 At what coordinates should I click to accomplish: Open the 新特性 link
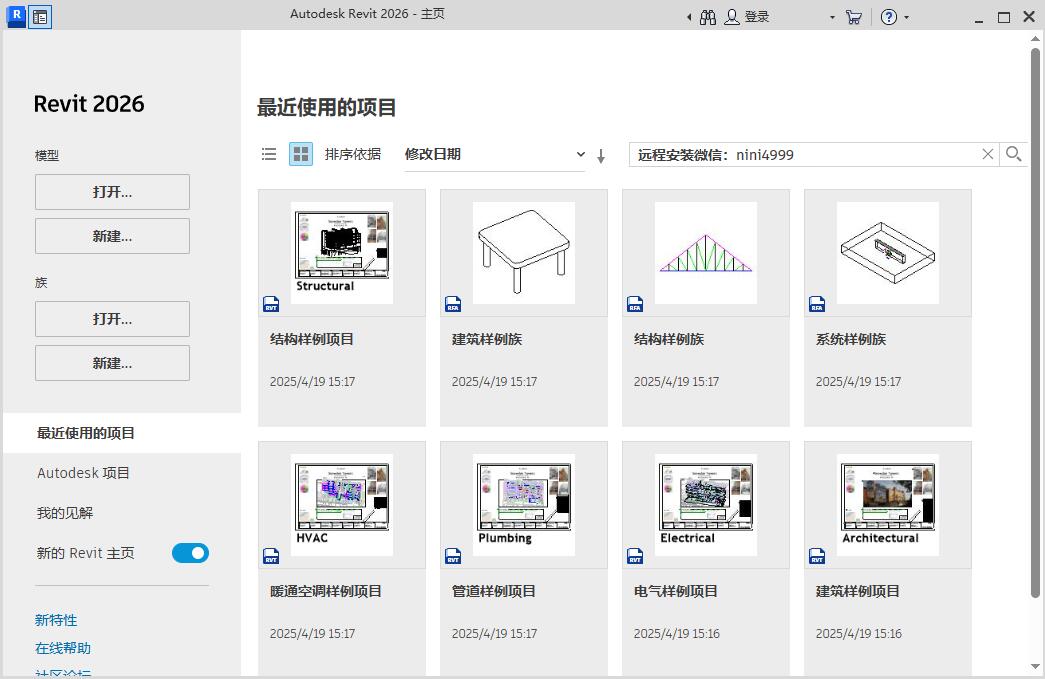pos(56,620)
